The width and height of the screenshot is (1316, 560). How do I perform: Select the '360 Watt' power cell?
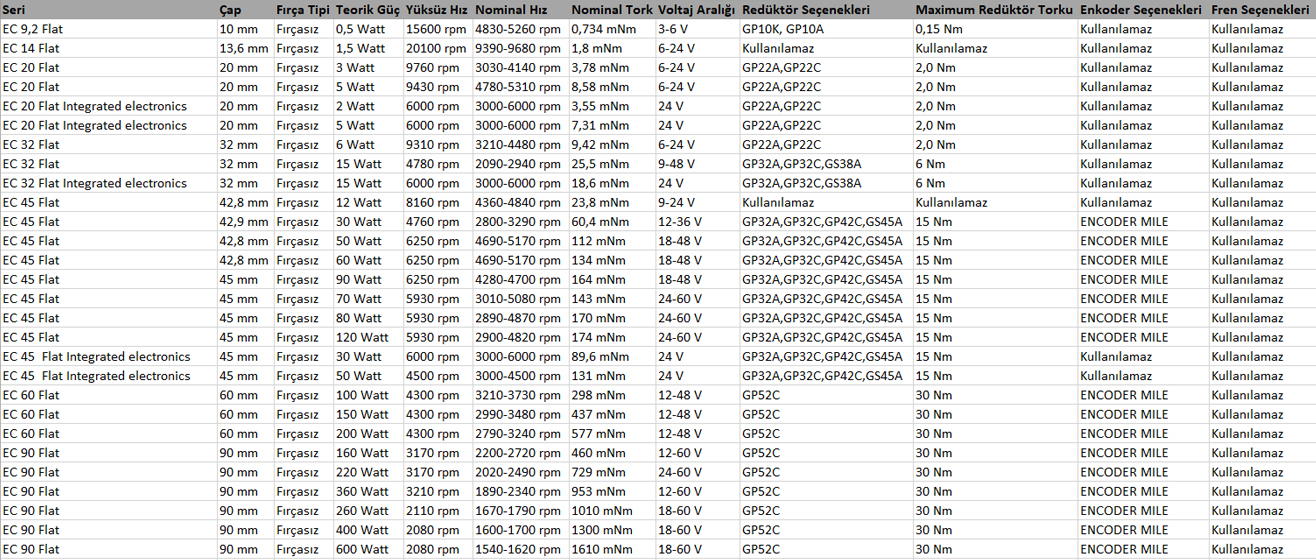tap(368, 491)
